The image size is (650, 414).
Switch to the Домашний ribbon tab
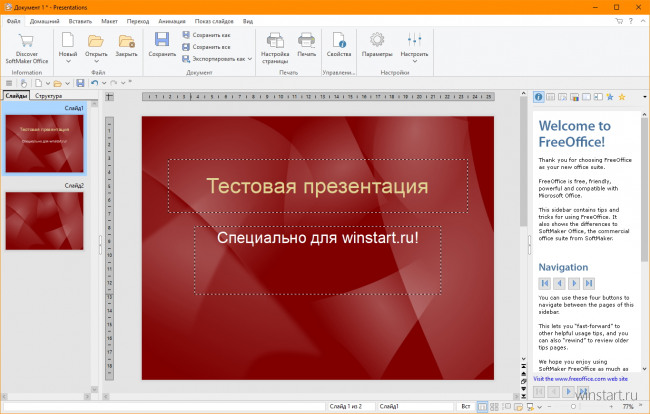click(44, 21)
